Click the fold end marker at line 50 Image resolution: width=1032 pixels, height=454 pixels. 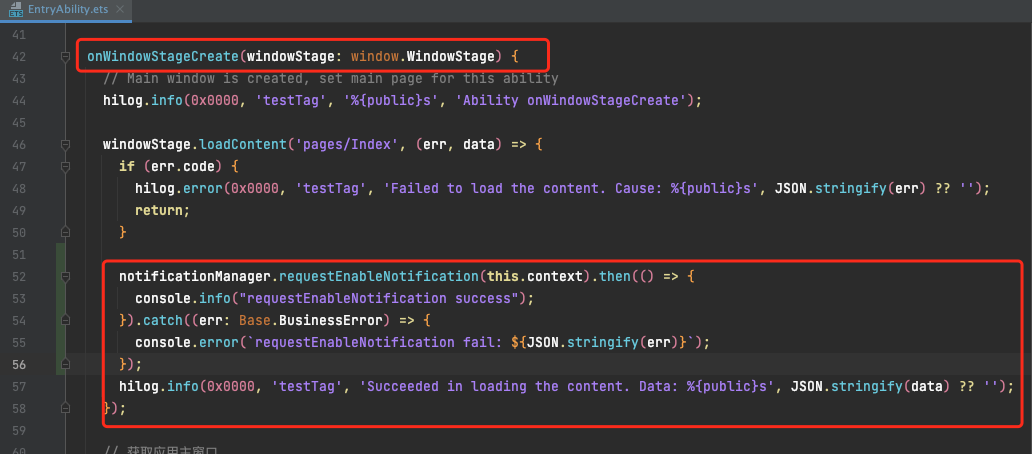(64, 232)
